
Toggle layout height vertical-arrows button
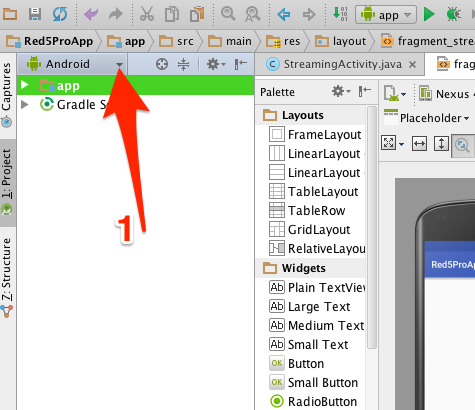(x=441, y=144)
